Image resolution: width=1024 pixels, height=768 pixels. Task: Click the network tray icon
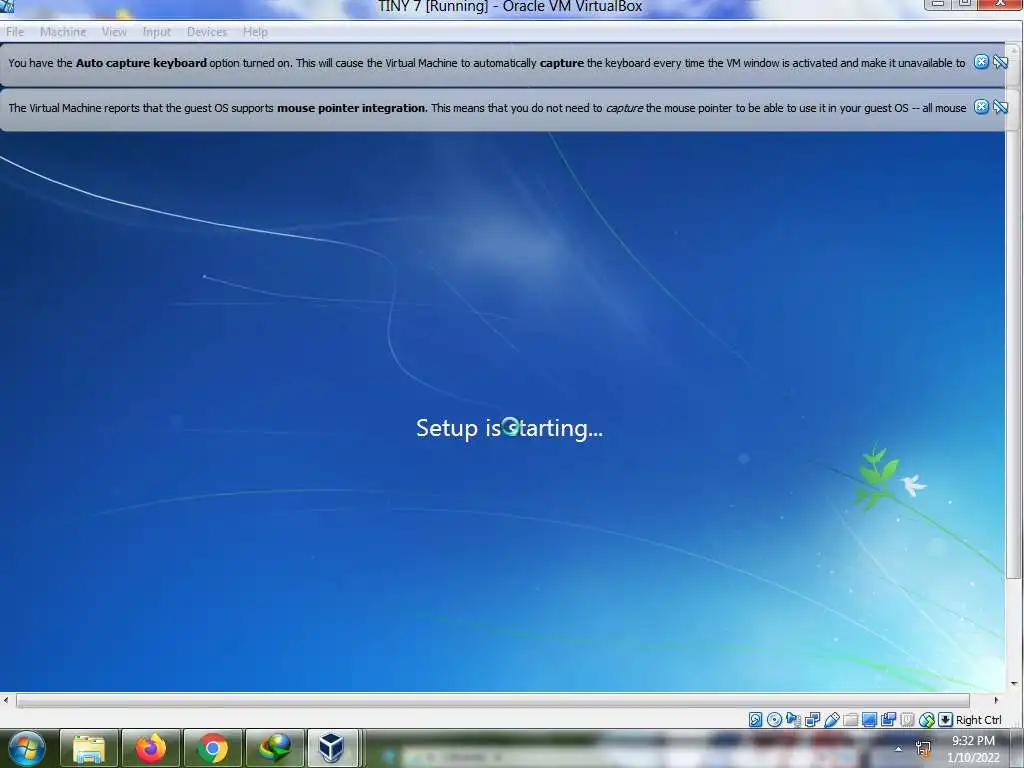(923, 749)
